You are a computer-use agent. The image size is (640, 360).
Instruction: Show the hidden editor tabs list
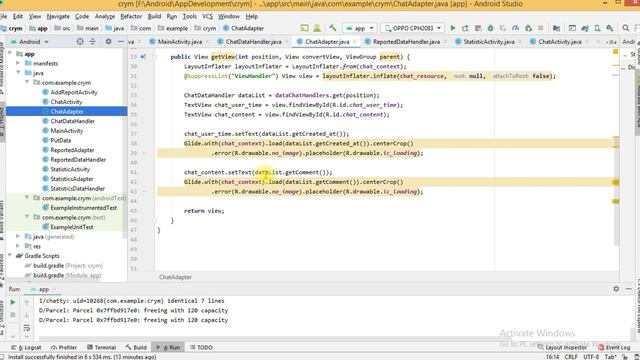(611, 42)
